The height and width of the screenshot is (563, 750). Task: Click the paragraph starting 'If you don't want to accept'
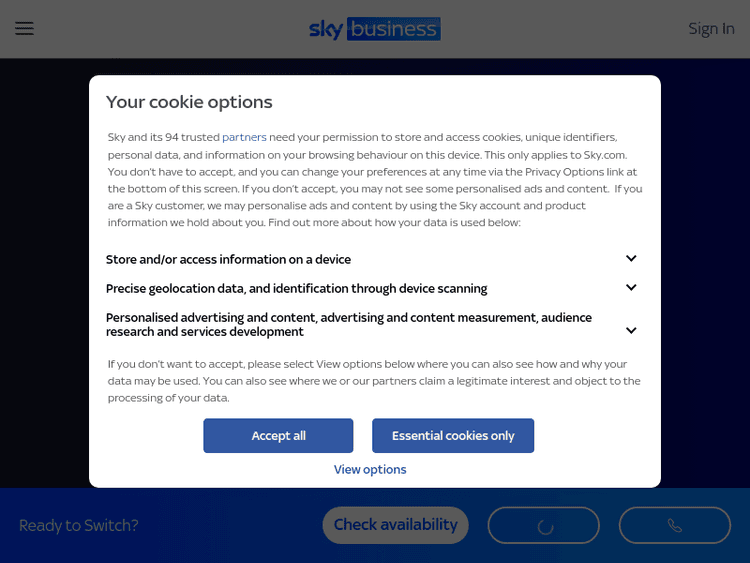(x=374, y=381)
